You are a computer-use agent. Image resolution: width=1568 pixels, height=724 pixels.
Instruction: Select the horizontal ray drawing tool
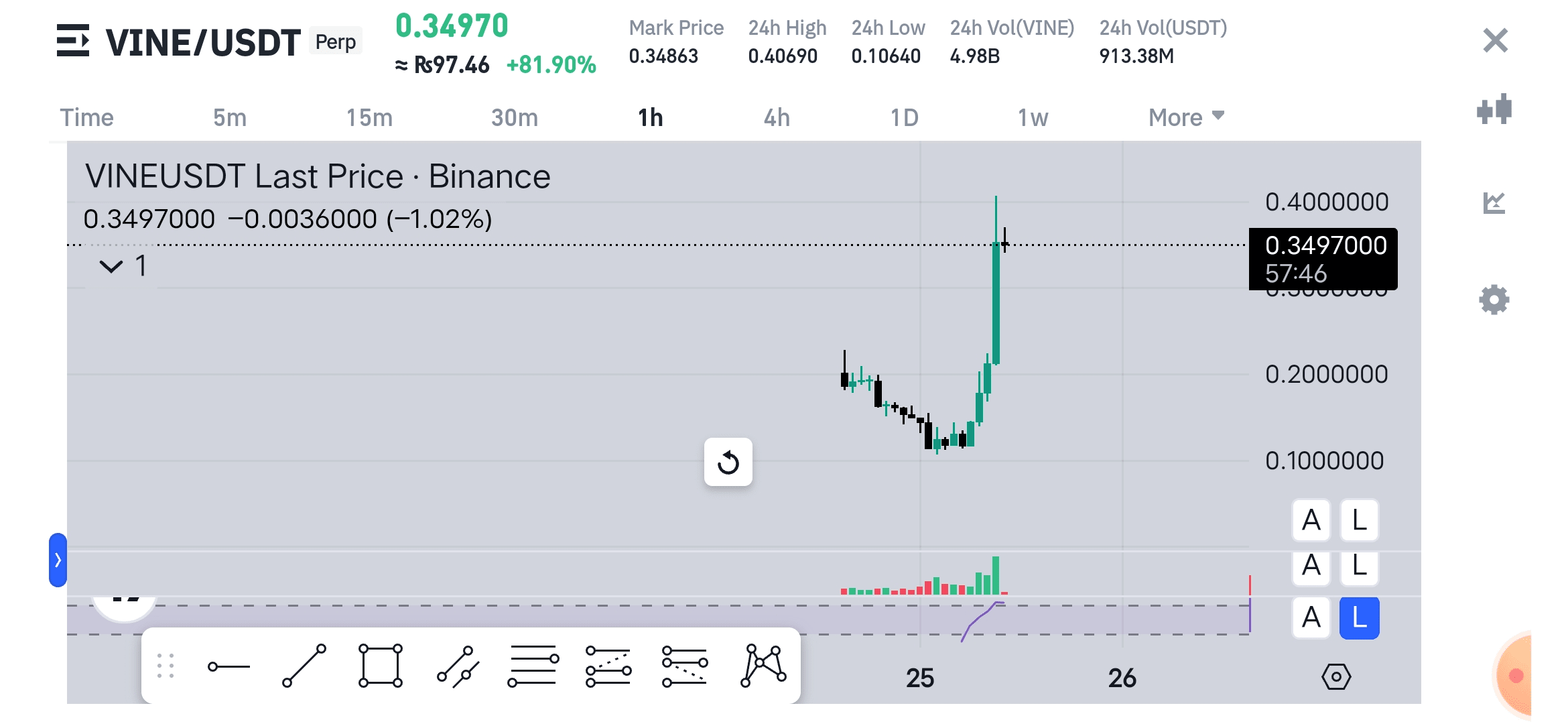(x=228, y=666)
